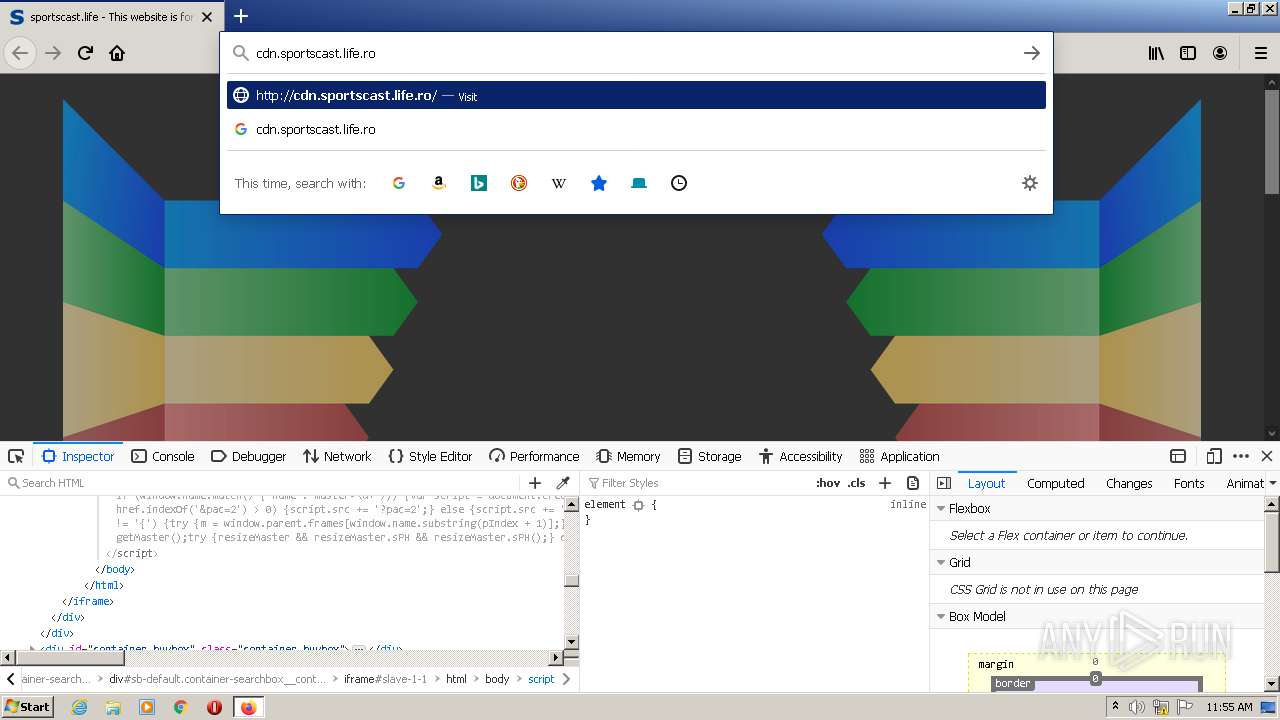Open the Firefox home page
Viewport: 1280px width, 720px height.
(x=117, y=53)
